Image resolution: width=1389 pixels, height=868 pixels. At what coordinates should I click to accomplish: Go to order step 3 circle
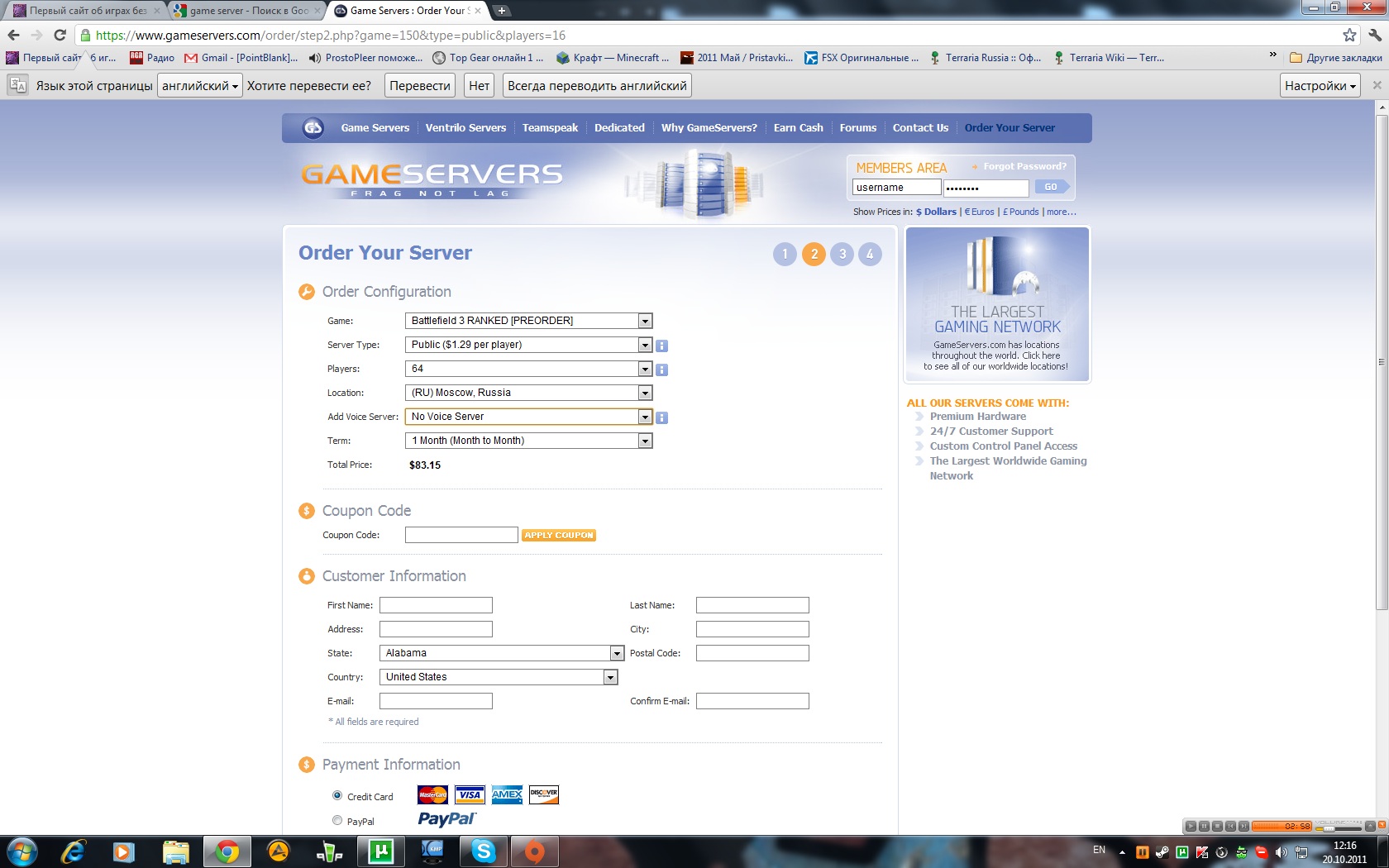(842, 254)
